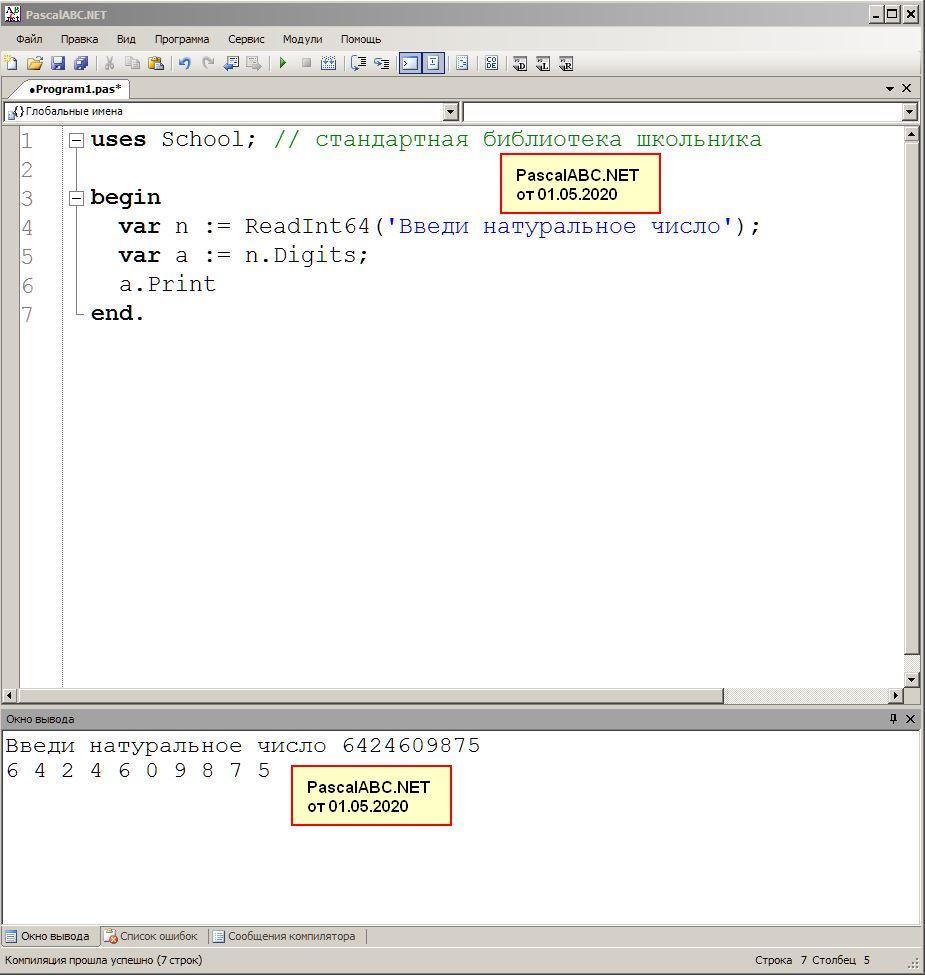Viewport: 925px width, 978px height.
Task: Toggle the input panel toolbar button
Action: [x=433, y=63]
